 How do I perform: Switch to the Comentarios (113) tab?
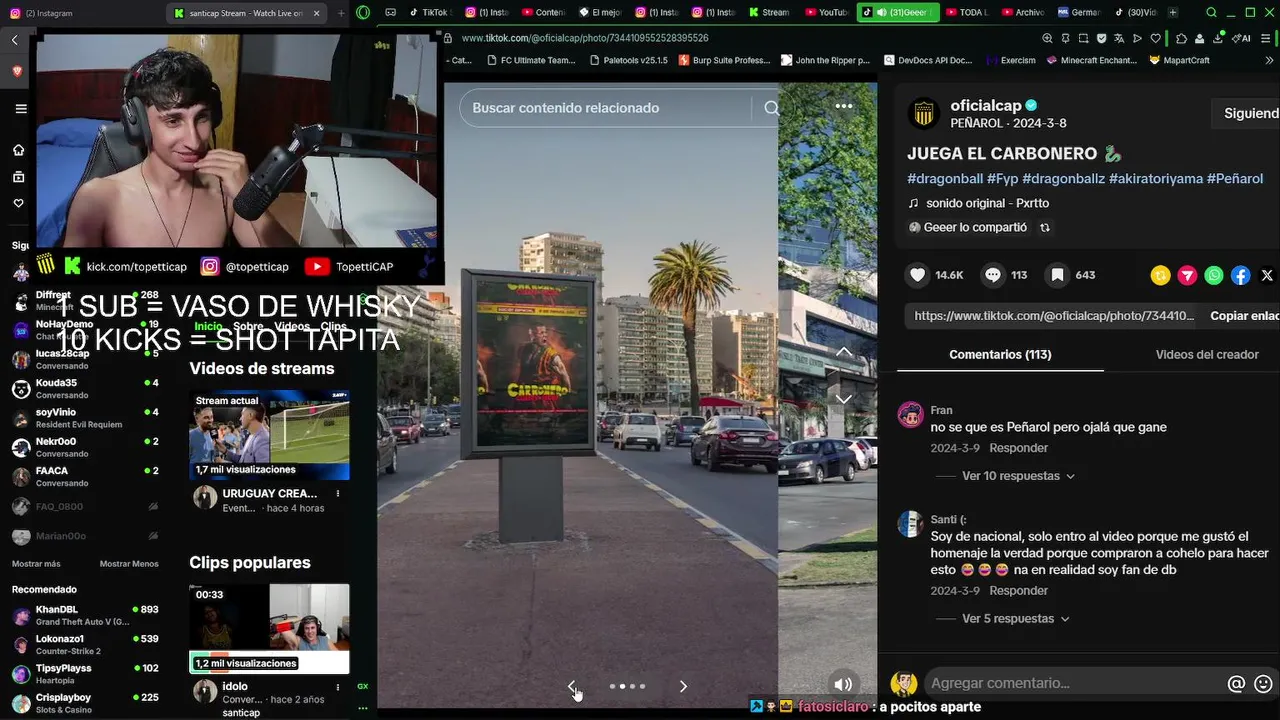[x=1000, y=355]
